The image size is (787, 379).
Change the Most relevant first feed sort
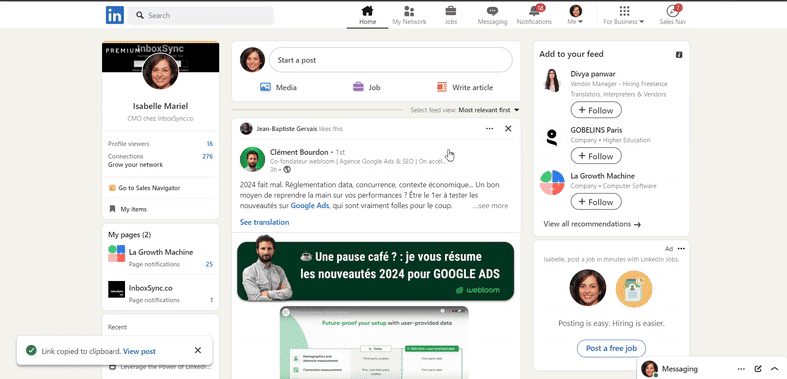488,110
